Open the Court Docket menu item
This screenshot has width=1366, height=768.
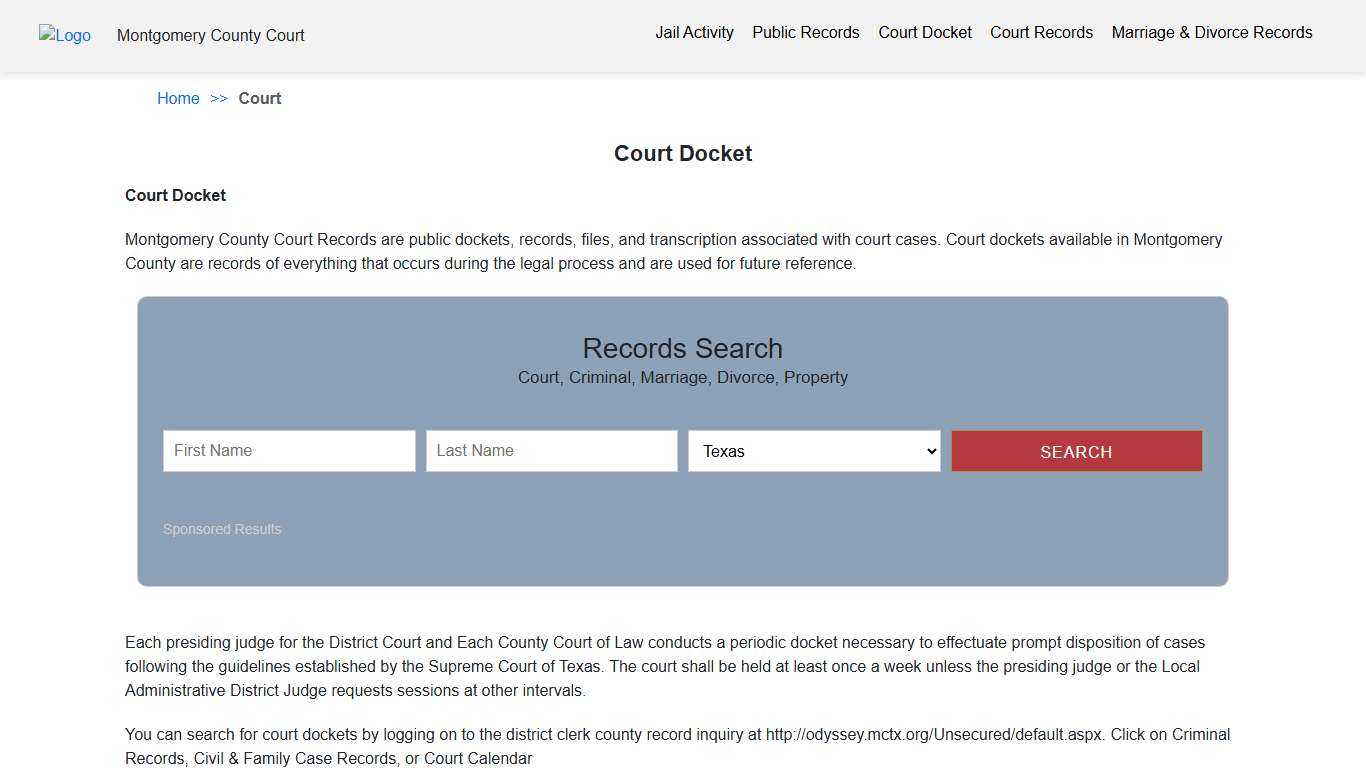(x=924, y=32)
